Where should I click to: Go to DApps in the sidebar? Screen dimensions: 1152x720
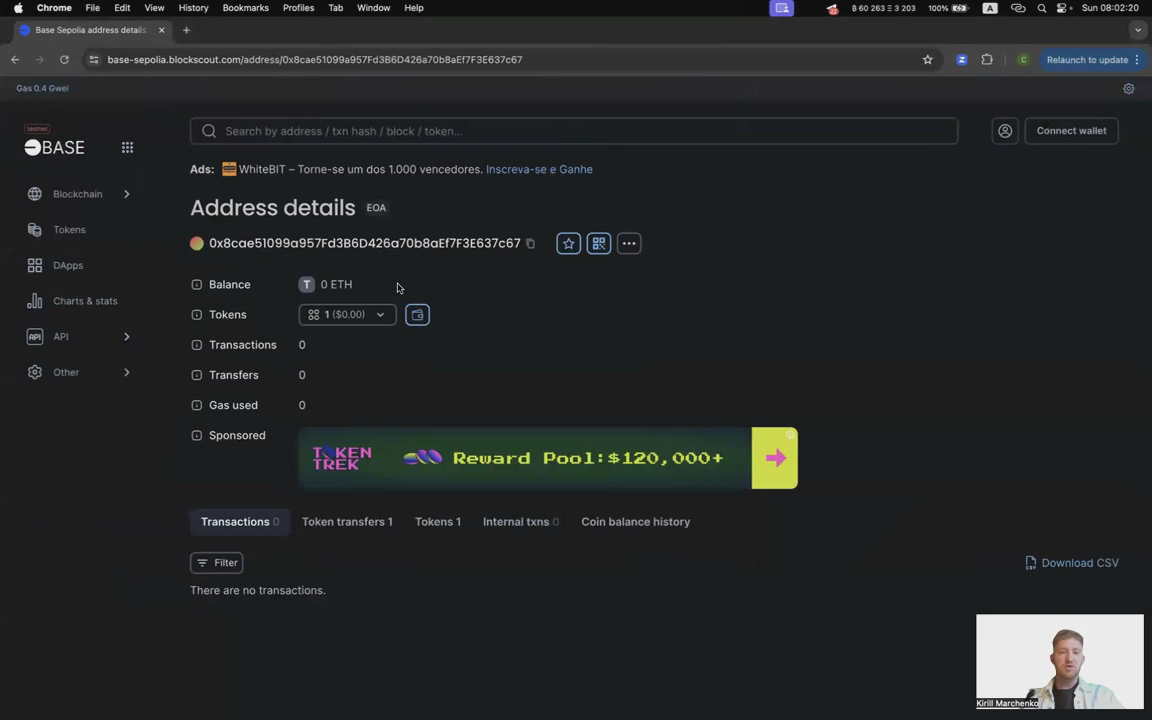pyautogui.click(x=68, y=265)
